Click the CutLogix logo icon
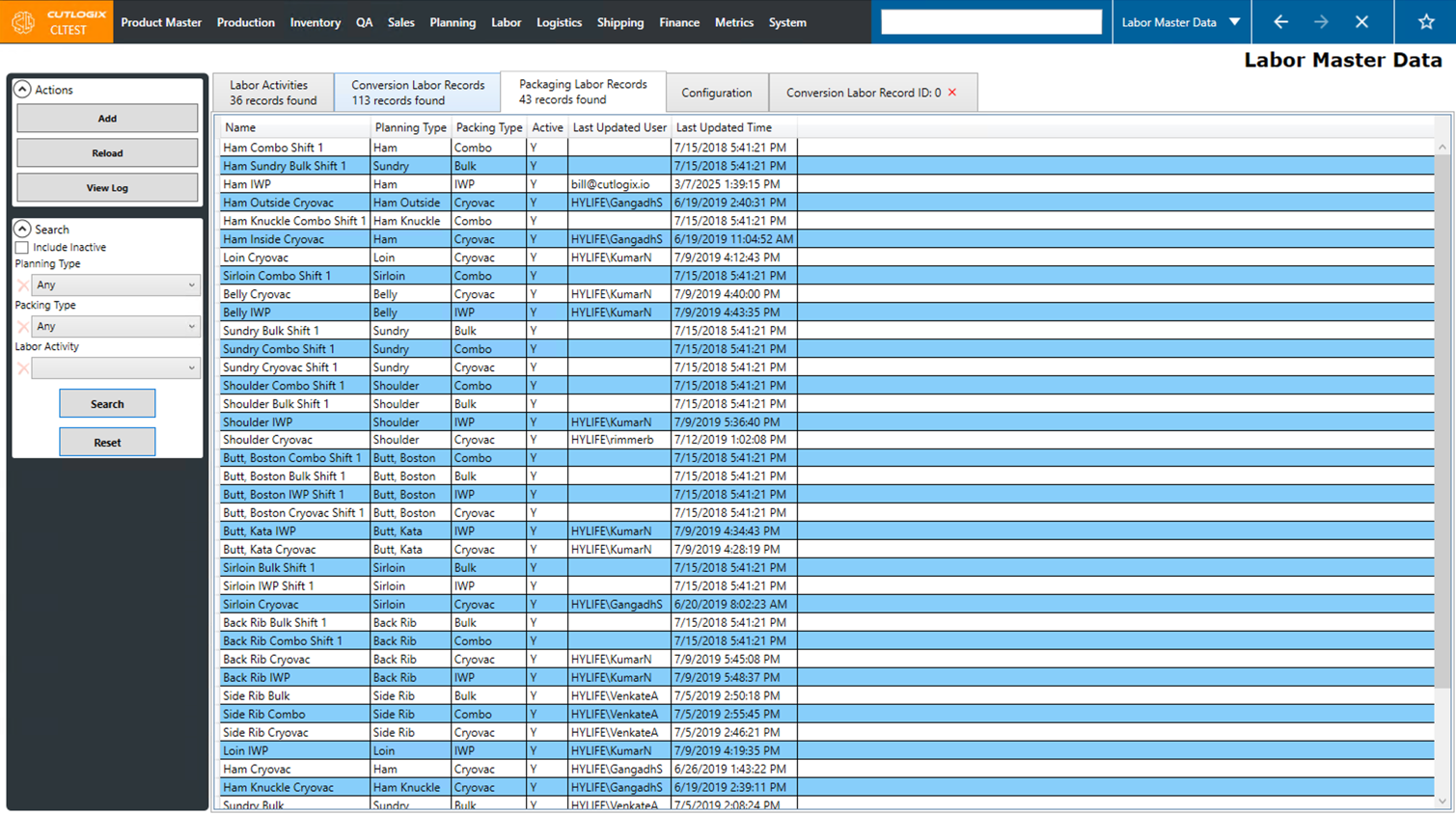 pyautogui.click(x=23, y=22)
